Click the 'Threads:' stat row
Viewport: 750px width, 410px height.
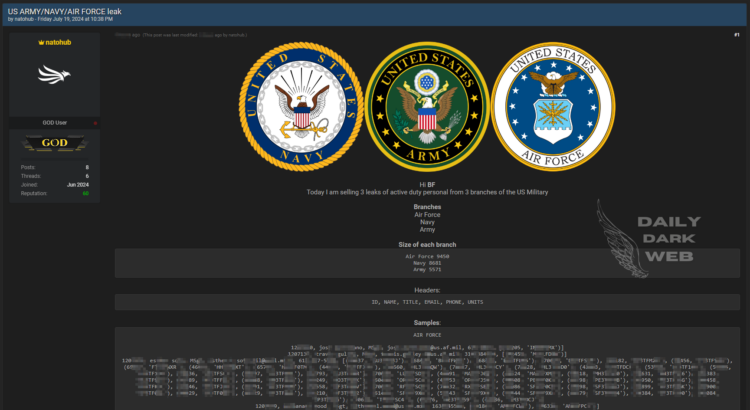[x=55, y=176]
